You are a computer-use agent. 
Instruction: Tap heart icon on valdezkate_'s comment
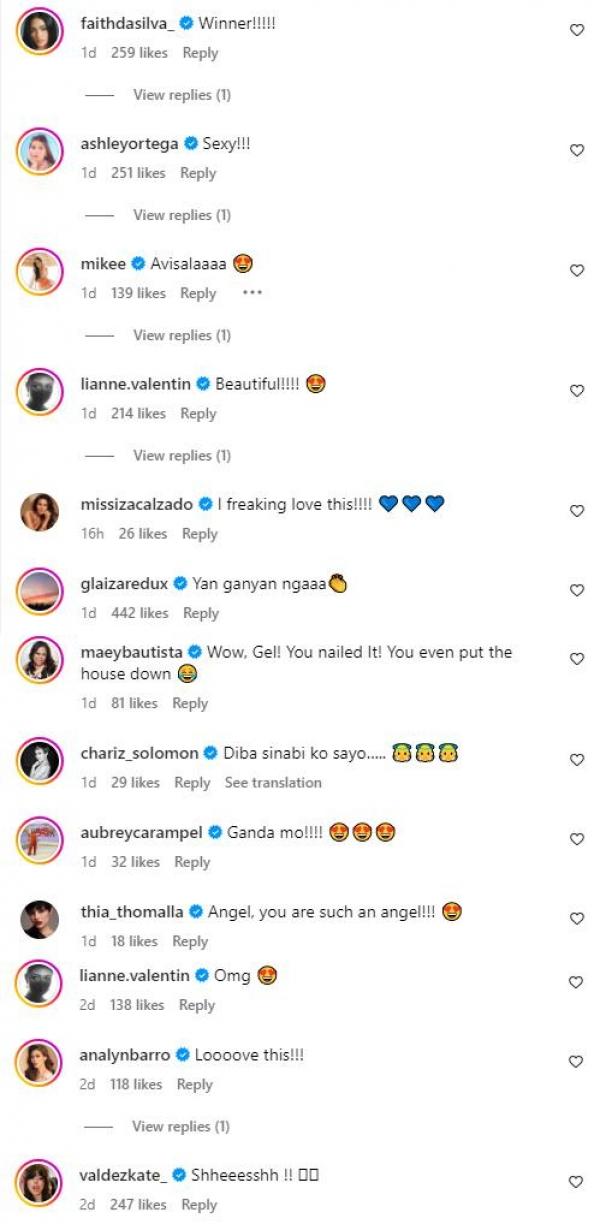click(x=576, y=1182)
